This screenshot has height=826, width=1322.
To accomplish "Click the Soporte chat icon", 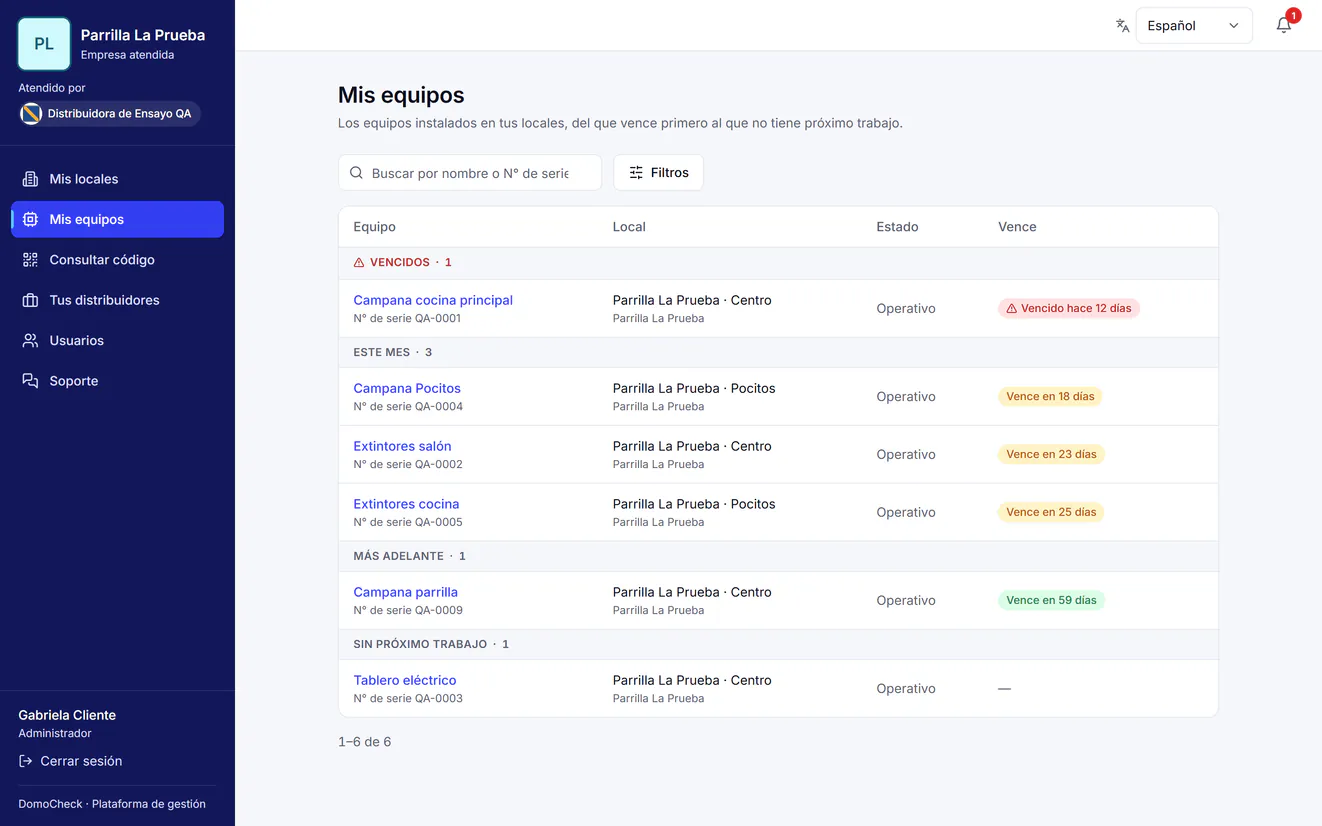I will pos(30,381).
